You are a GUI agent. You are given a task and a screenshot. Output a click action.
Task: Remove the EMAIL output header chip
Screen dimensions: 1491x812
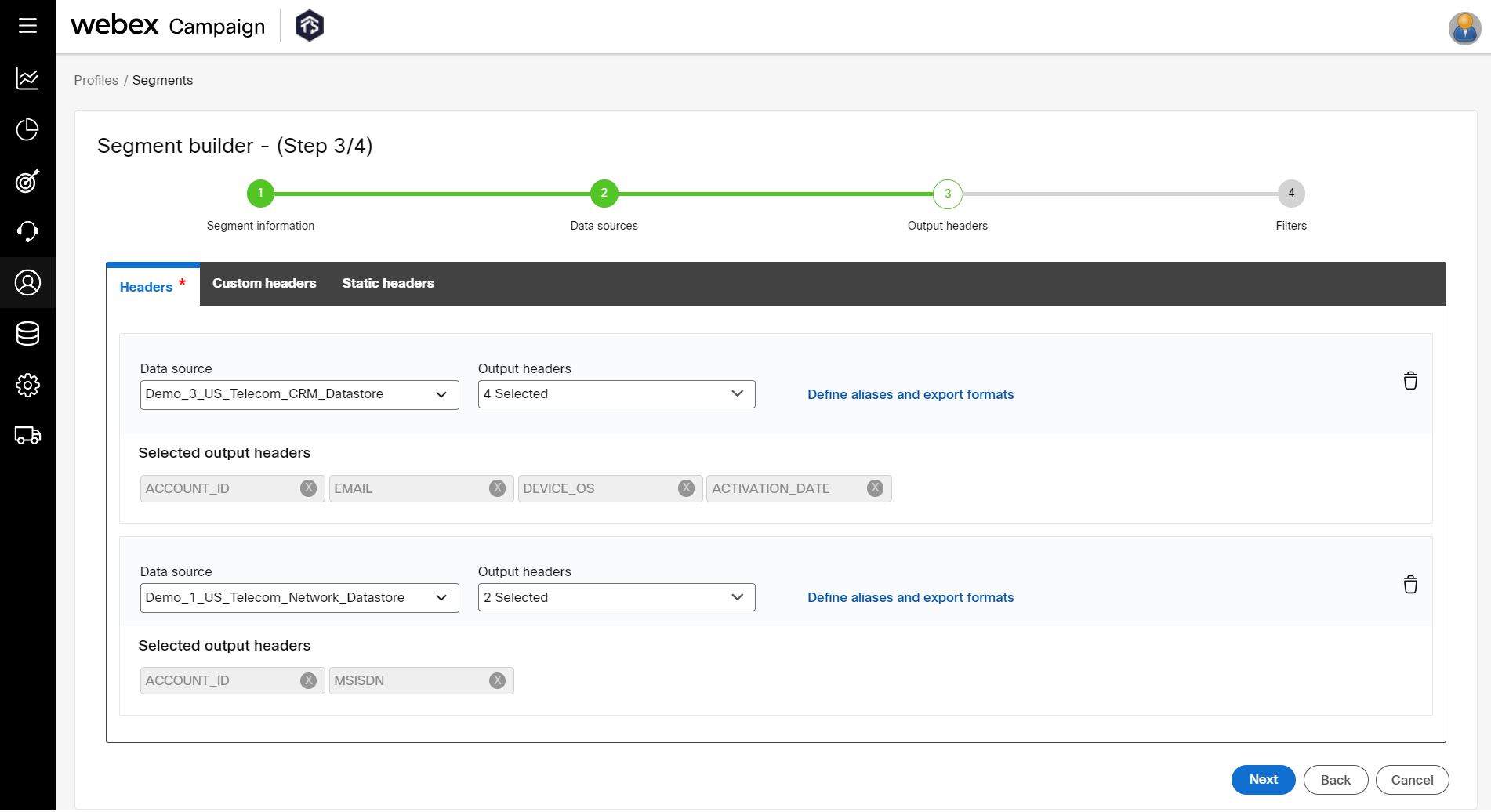point(497,488)
